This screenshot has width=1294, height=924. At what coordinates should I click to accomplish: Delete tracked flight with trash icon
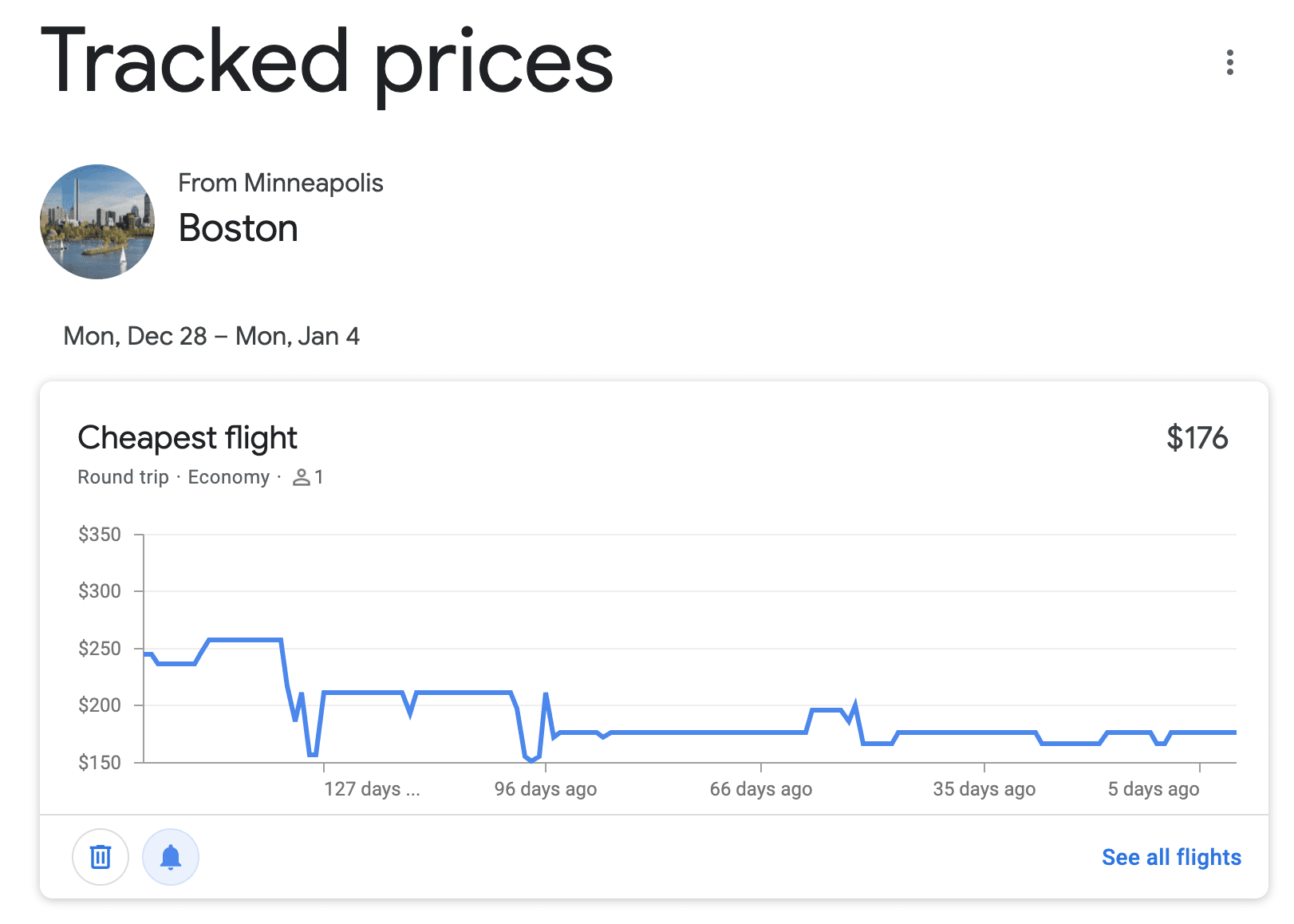pyautogui.click(x=101, y=857)
